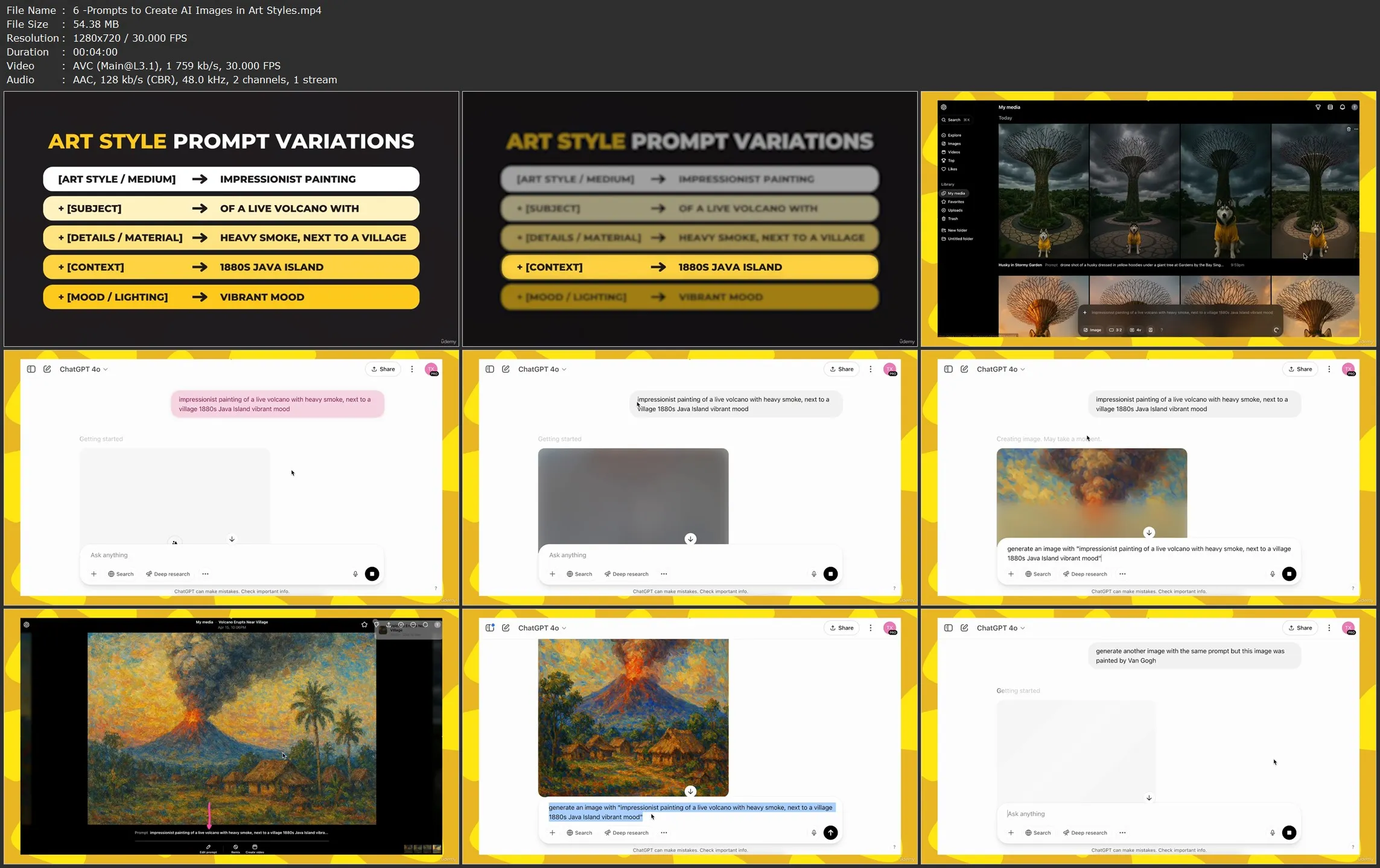Open ChatGPT 4o model menu in gray-image chat
1380x868 pixels.
(542, 369)
